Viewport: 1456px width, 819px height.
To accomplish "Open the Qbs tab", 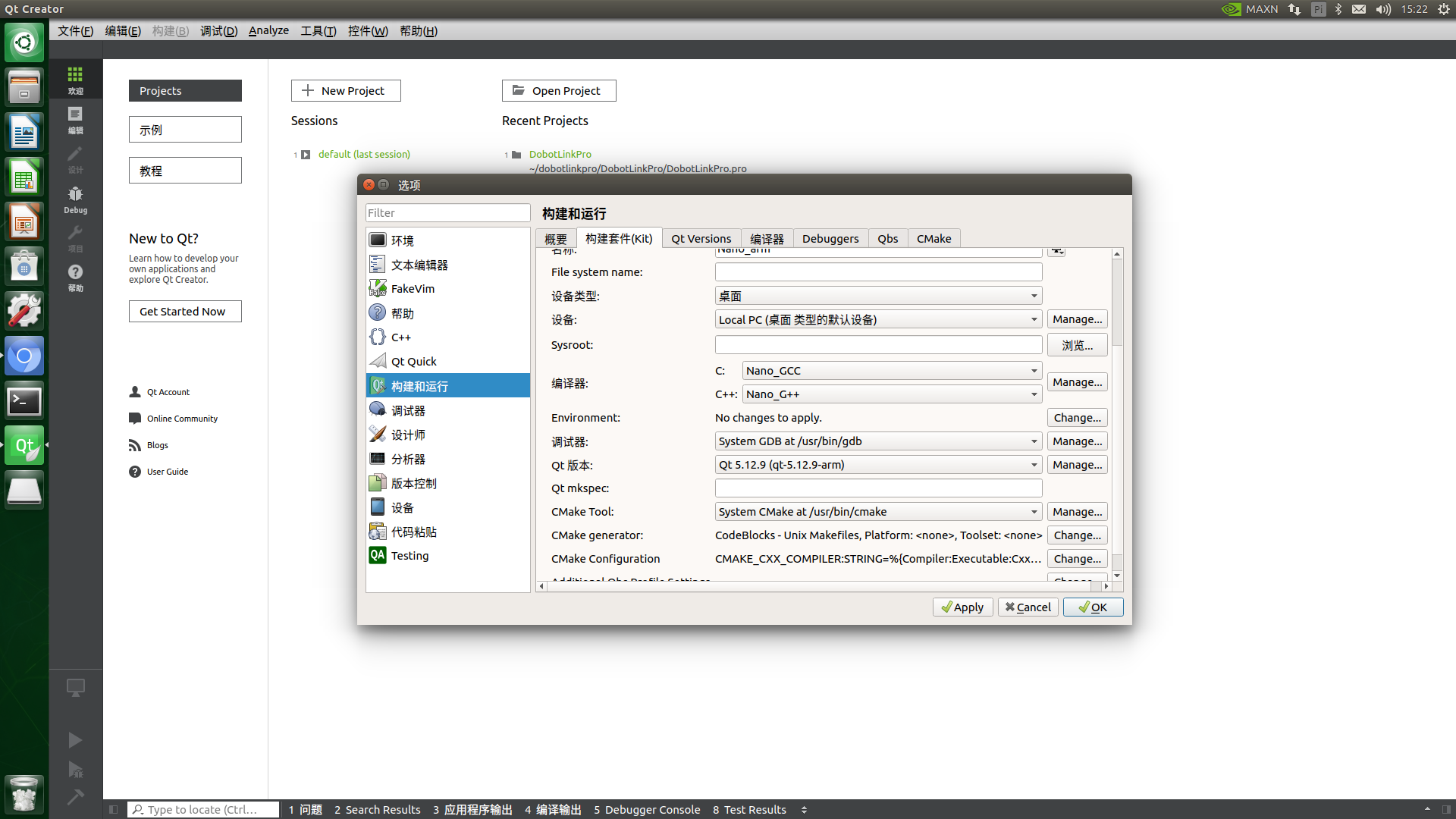I will click(887, 239).
